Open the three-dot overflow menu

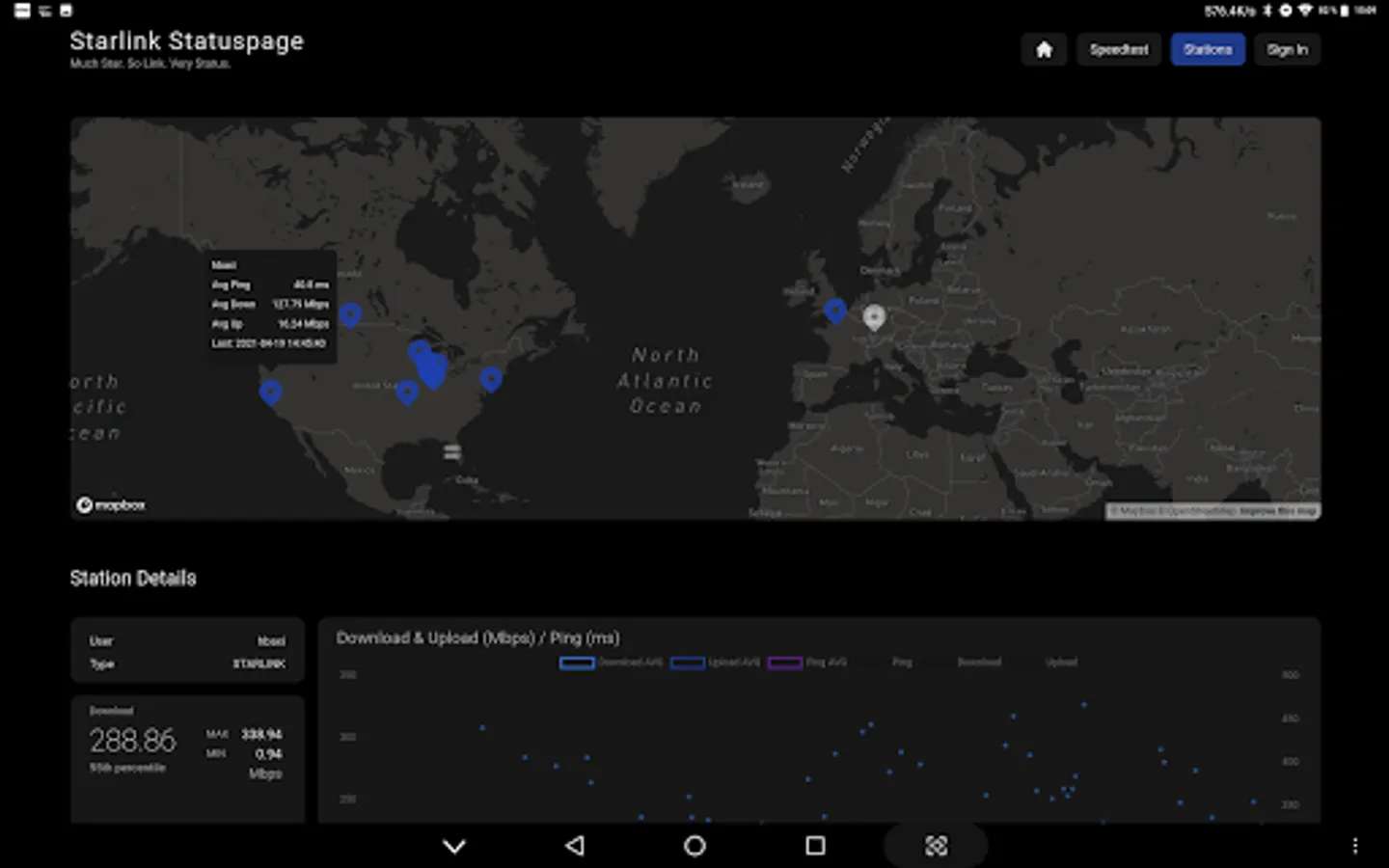point(1355,846)
